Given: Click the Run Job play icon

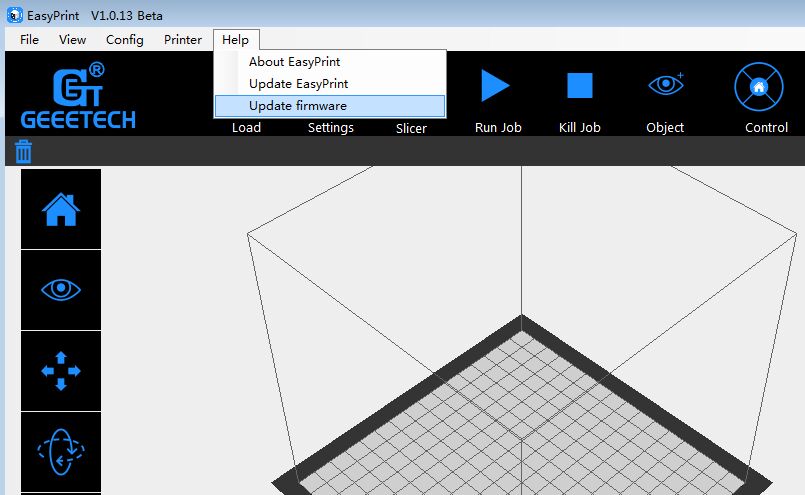Looking at the screenshot, I should coord(495,86).
